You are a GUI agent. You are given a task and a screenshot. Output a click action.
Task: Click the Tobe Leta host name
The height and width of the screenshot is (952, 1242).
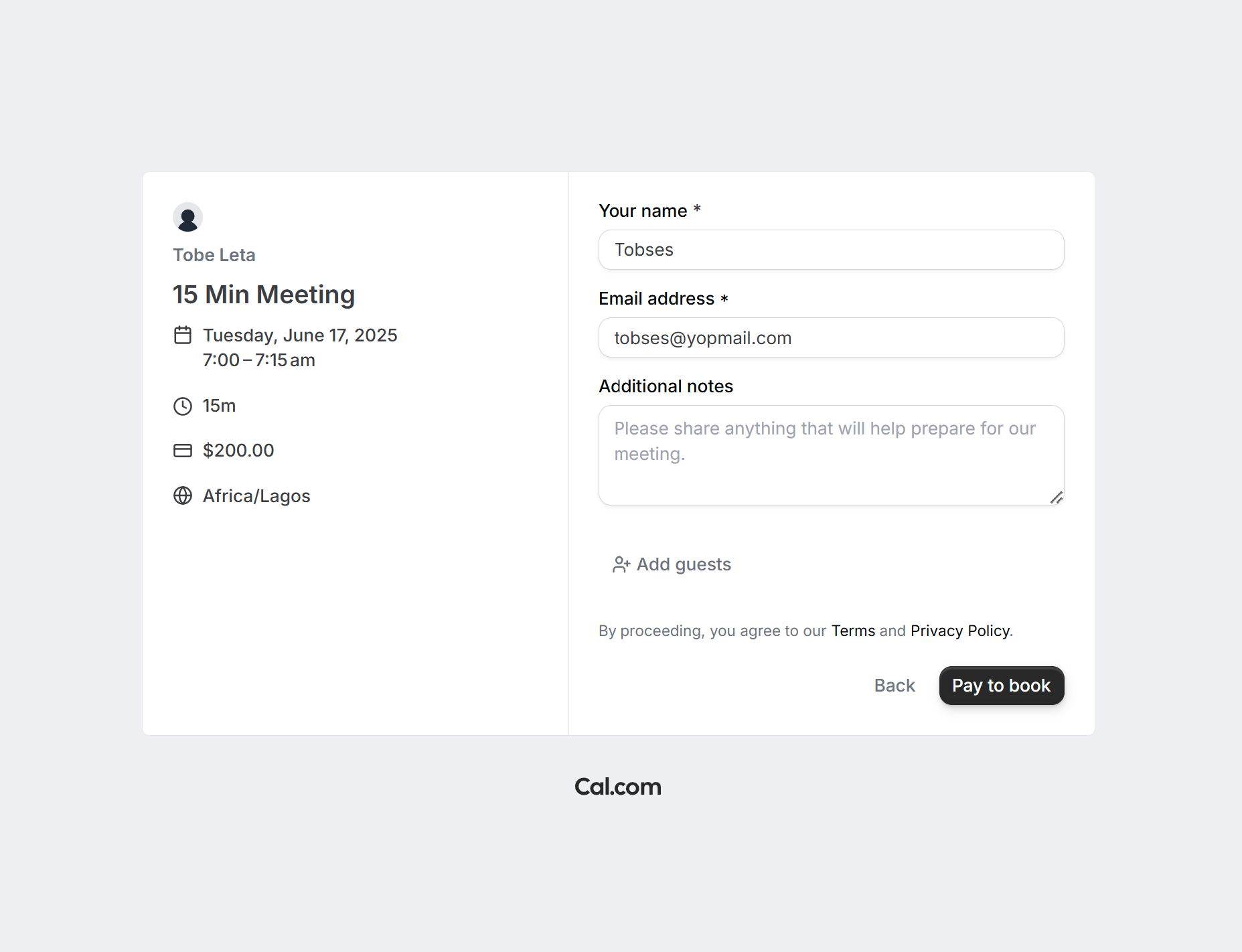(x=214, y=255)
